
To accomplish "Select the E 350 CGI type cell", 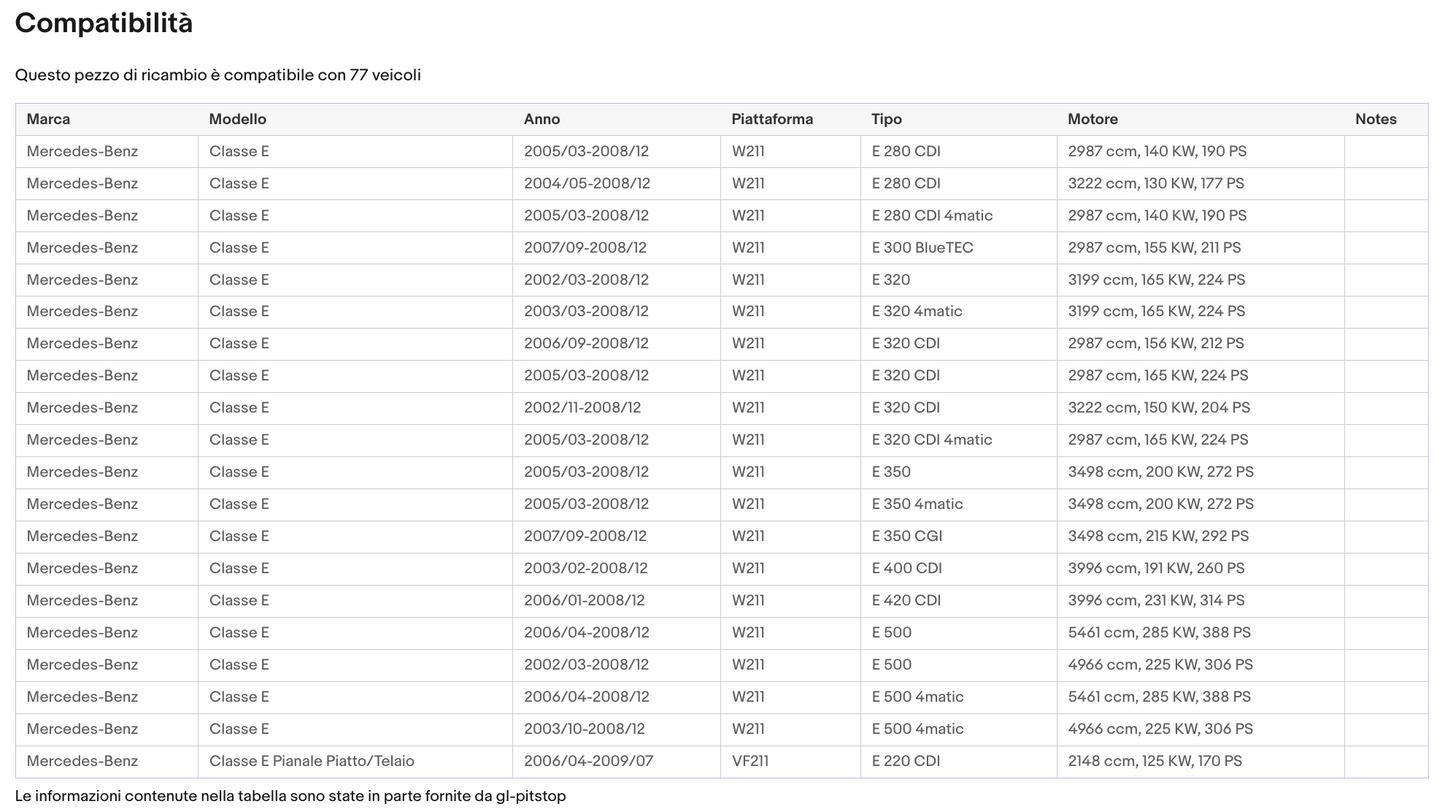I will tap(958, 537).
